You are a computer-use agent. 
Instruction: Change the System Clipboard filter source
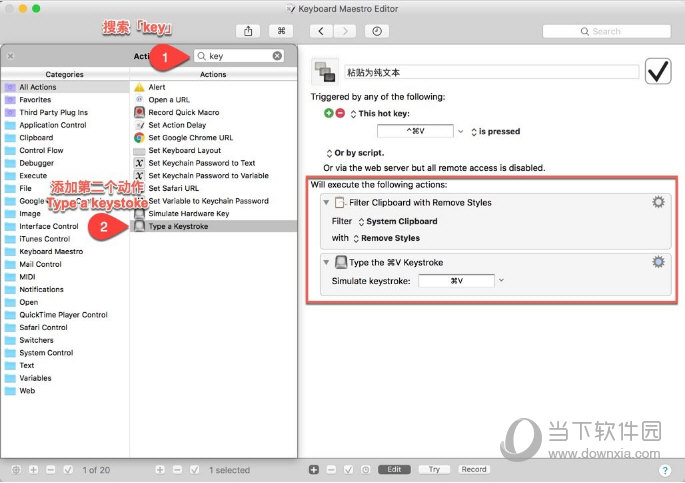(x=398, y=221)
